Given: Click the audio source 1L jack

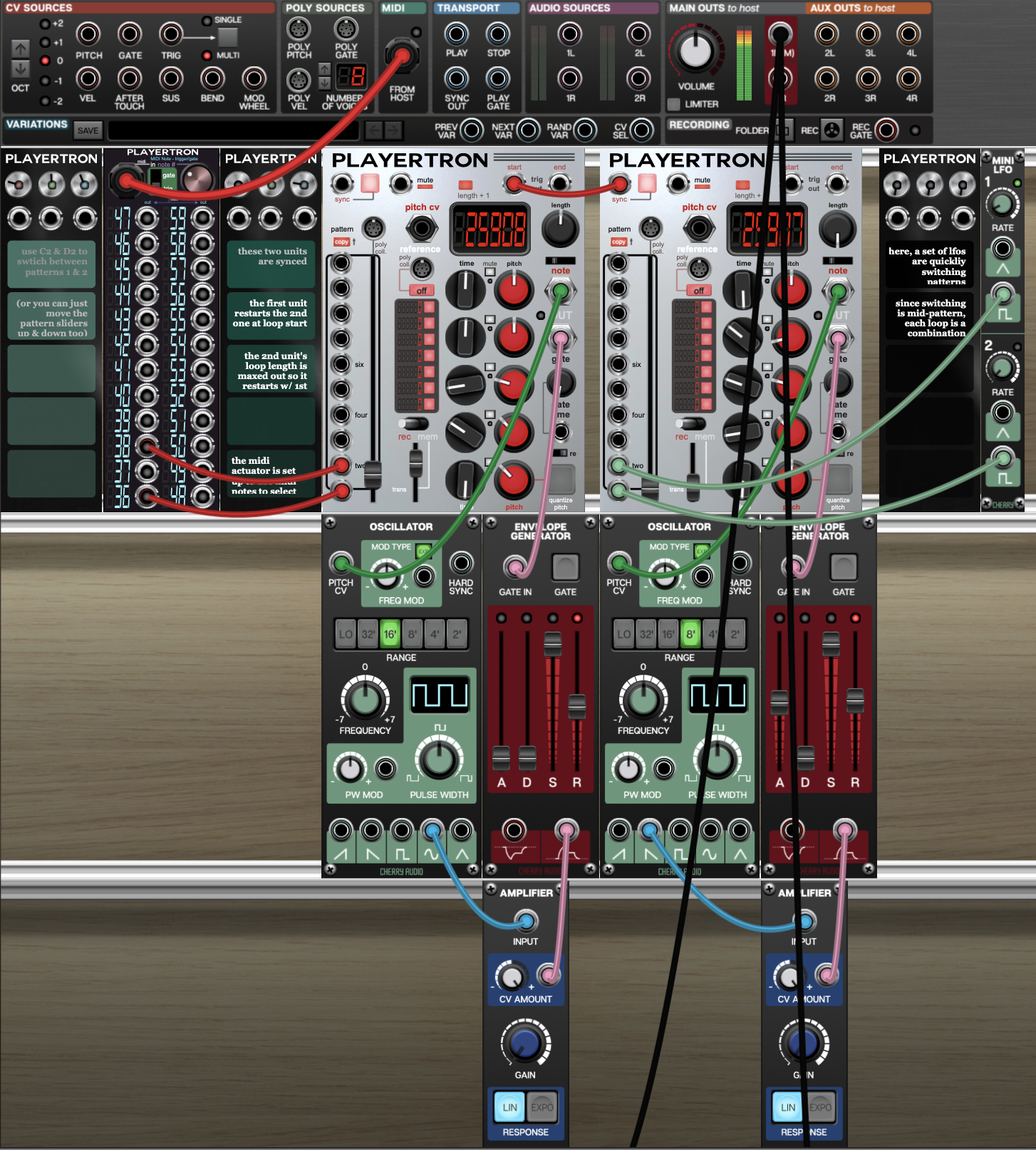Looking at the screenshot, I should (570, 33).
